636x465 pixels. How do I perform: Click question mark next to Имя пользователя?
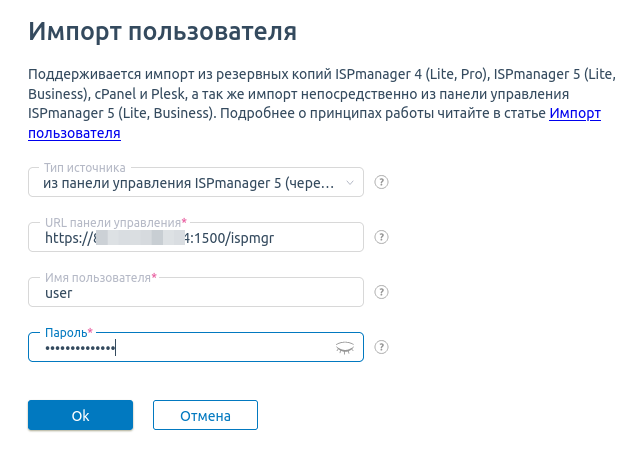click(381, 292)
